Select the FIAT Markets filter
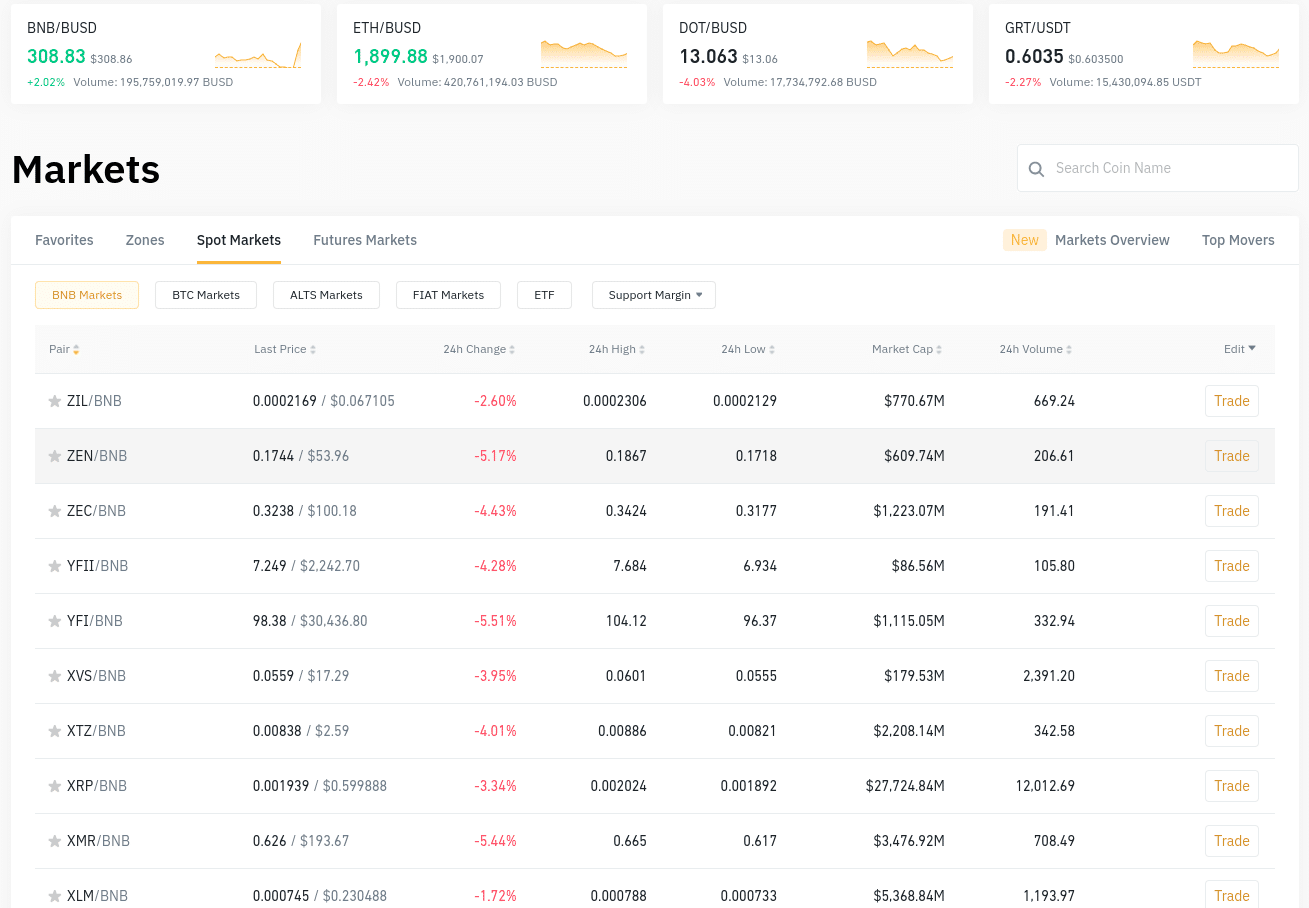This screenshot has height=908, width=1309. (448, 295)
